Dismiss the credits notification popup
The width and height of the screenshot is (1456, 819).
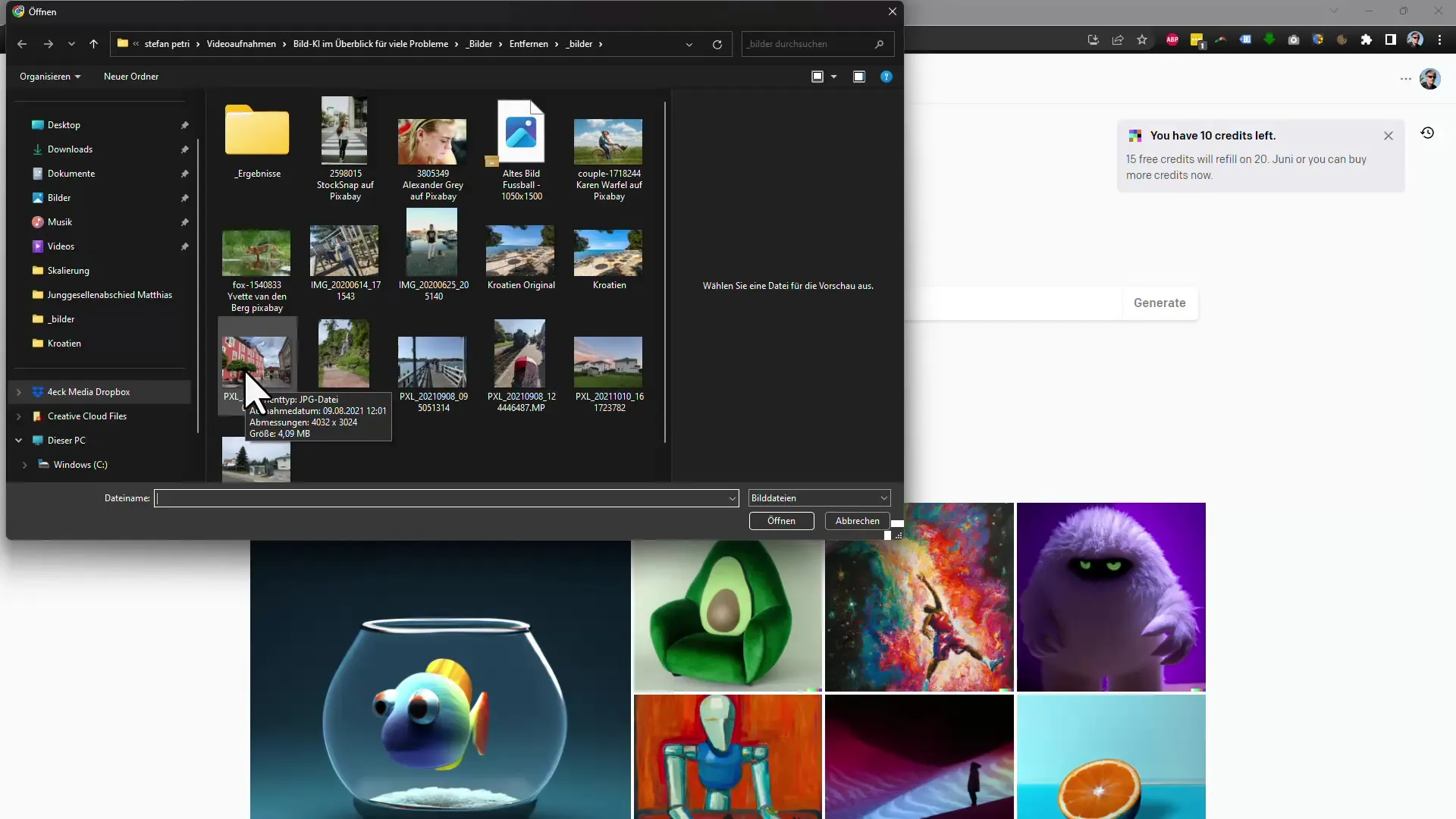point(1388,135)
